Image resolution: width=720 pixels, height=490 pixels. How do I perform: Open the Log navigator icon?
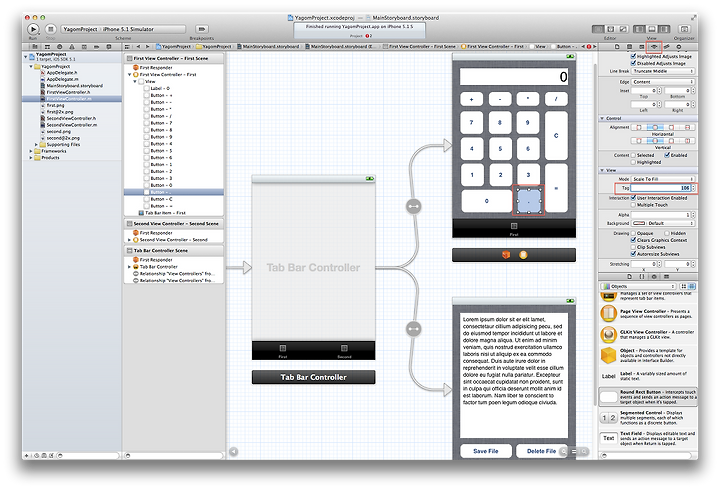pos(109,46)
